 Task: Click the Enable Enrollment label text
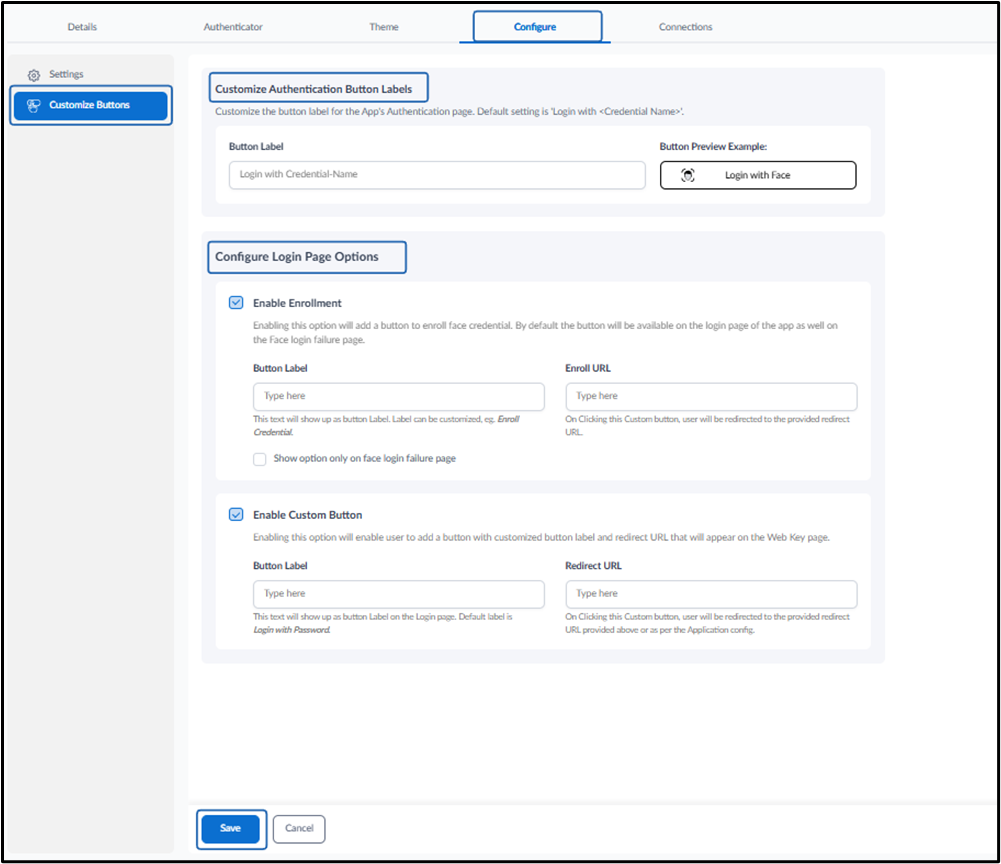(x=297, y=303)
